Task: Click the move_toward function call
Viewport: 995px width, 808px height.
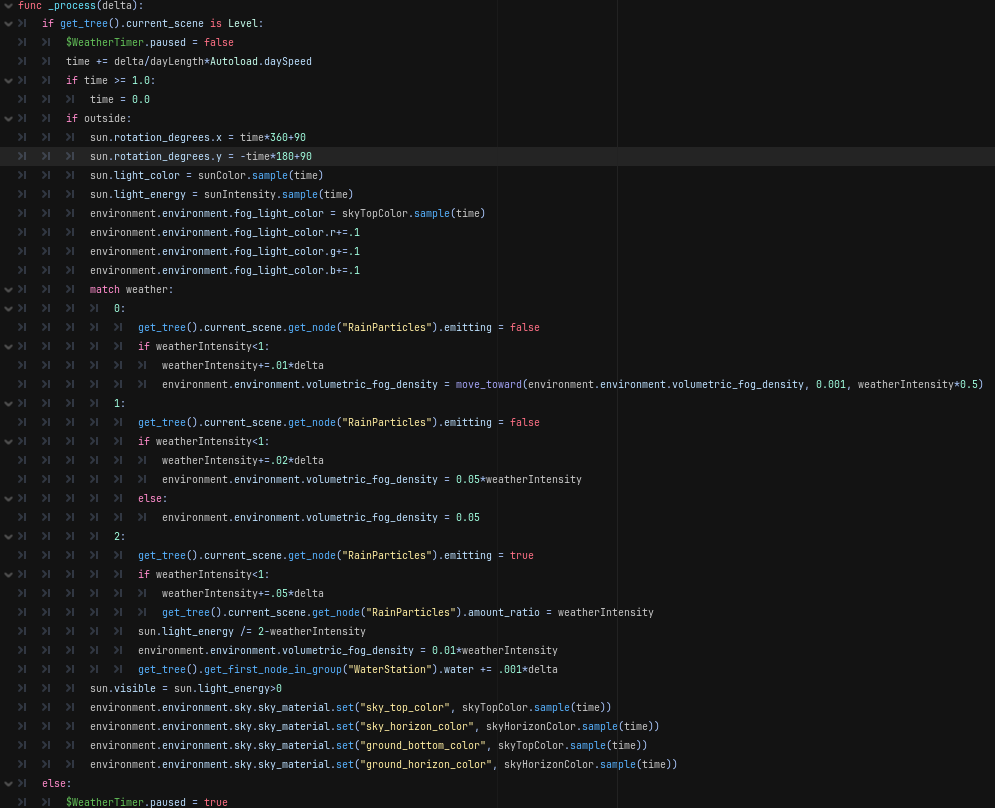Action: point(488,384)
